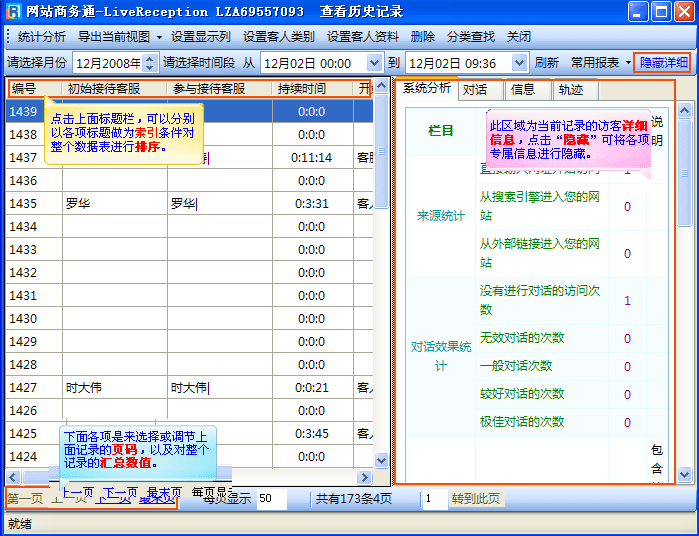Open 统计分析 from the toolbar
The image size is (699, 536).
point(41,36)
